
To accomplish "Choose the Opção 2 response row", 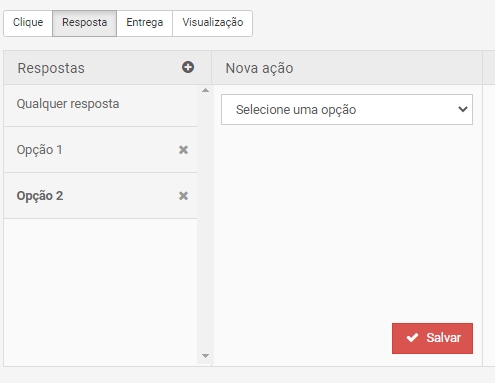I will [x=100, y=196].
